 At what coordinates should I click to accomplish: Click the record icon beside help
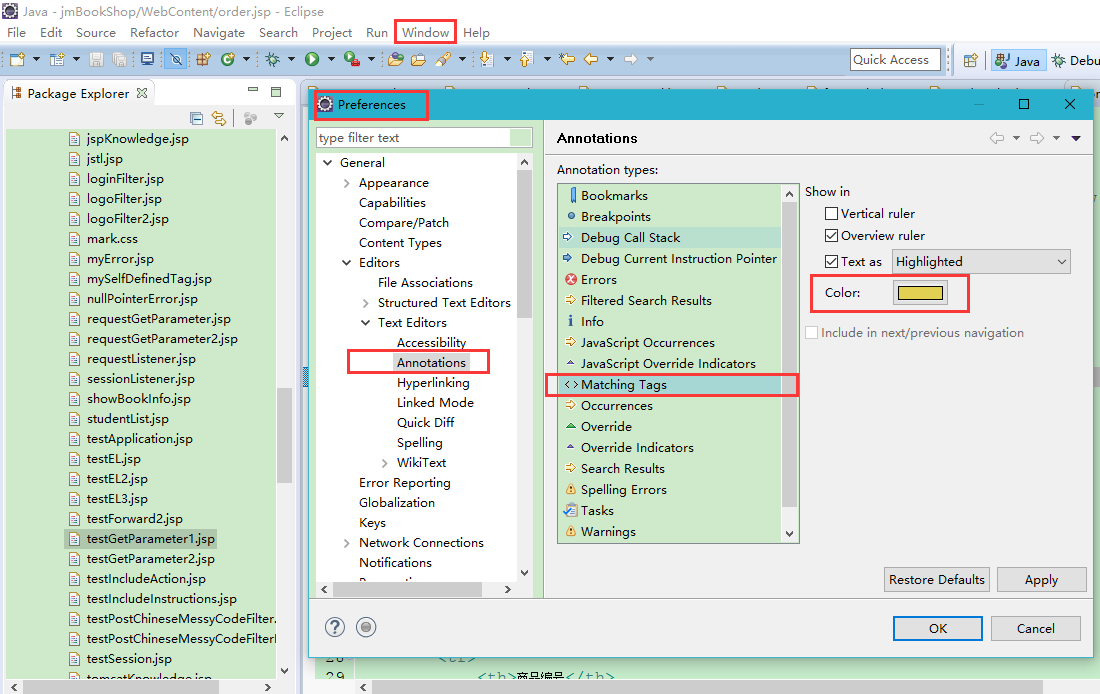[366, 627]
